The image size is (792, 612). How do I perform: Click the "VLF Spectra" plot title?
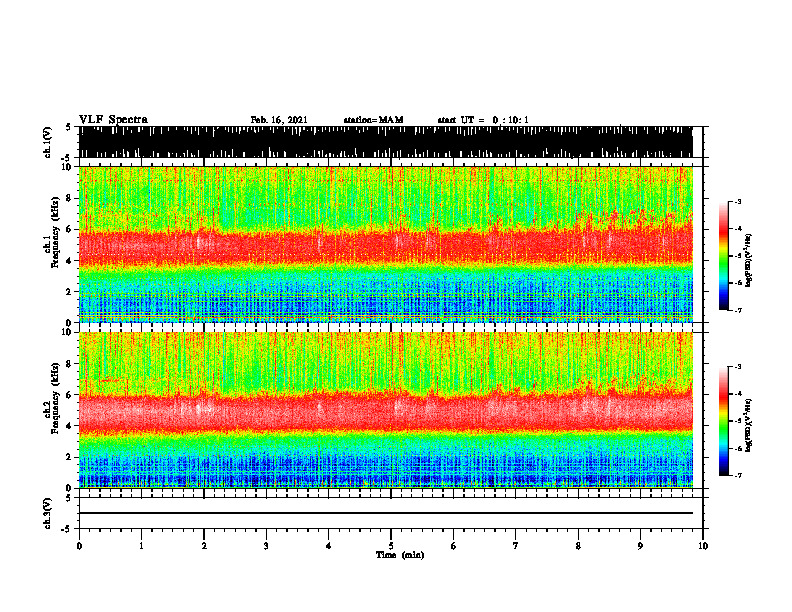pos(113,120)
